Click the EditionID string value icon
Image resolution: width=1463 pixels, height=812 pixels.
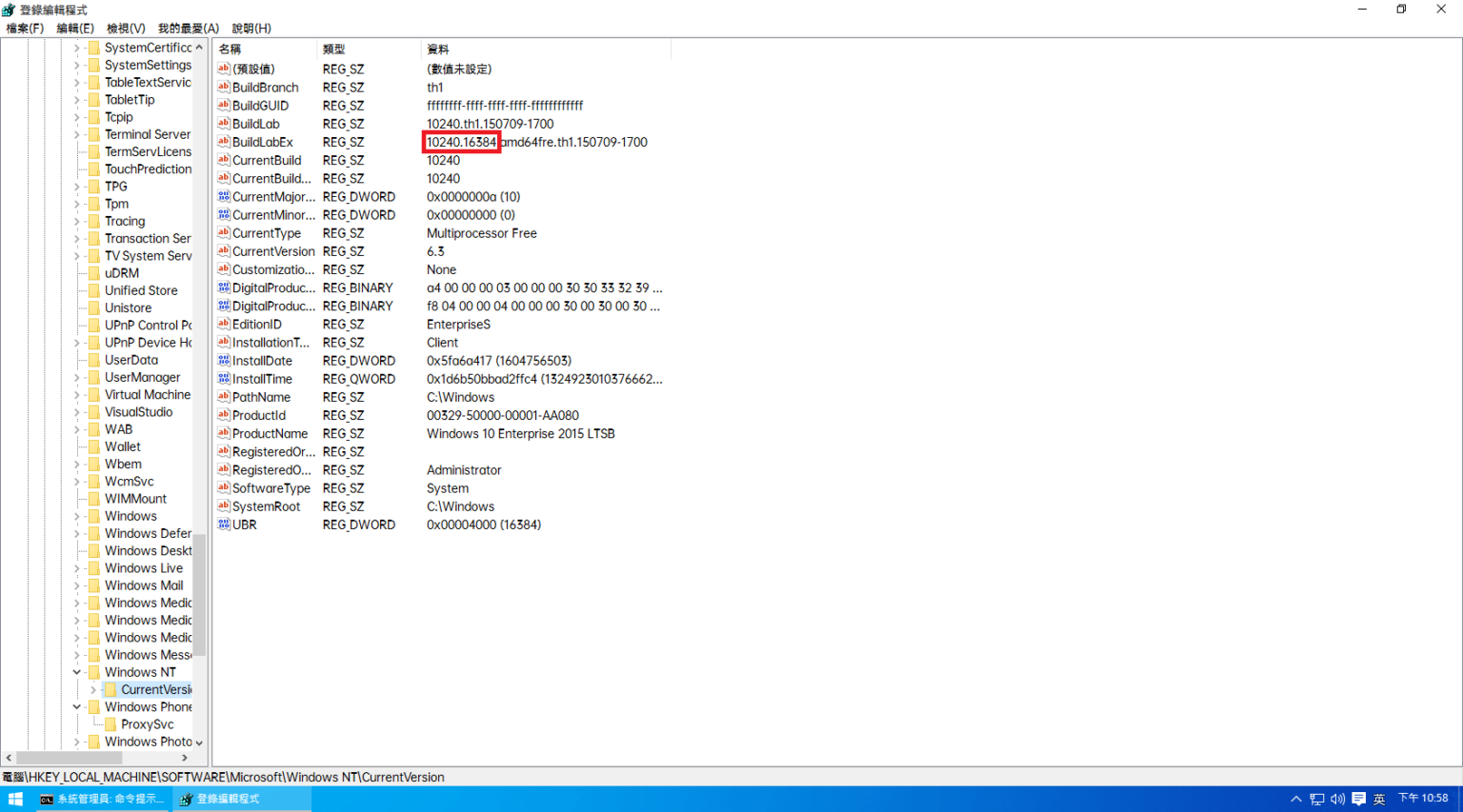tap(224, 325)
